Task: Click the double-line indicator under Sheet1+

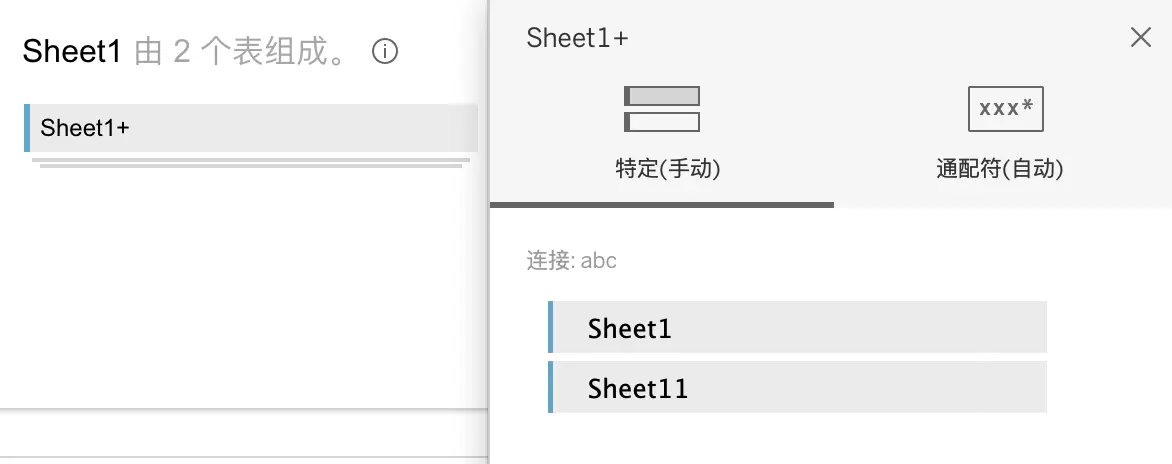Action: pyautogui.click(x=250, y=162)
